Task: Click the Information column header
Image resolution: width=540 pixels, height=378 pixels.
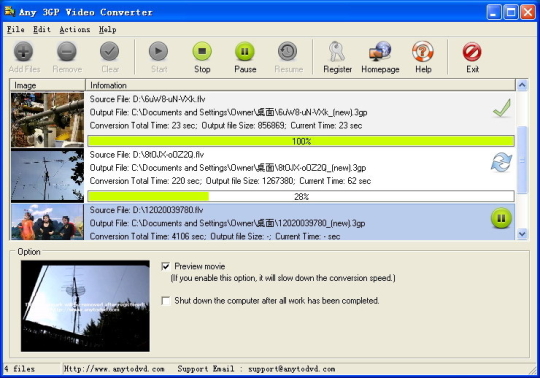Action: click(x=300, y=85)
